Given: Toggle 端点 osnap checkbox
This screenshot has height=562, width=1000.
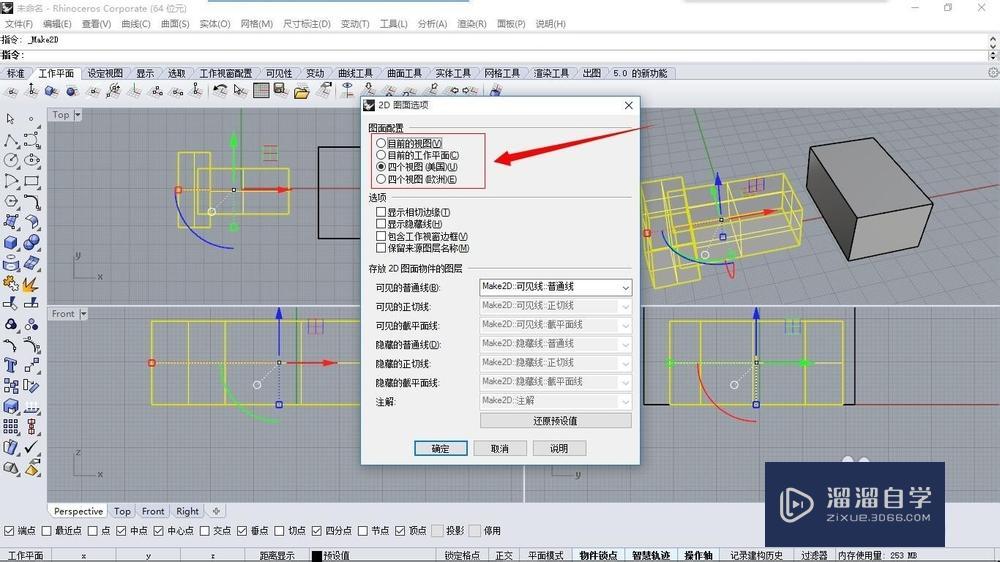Looking at the screenshot, I should point(9,531).
